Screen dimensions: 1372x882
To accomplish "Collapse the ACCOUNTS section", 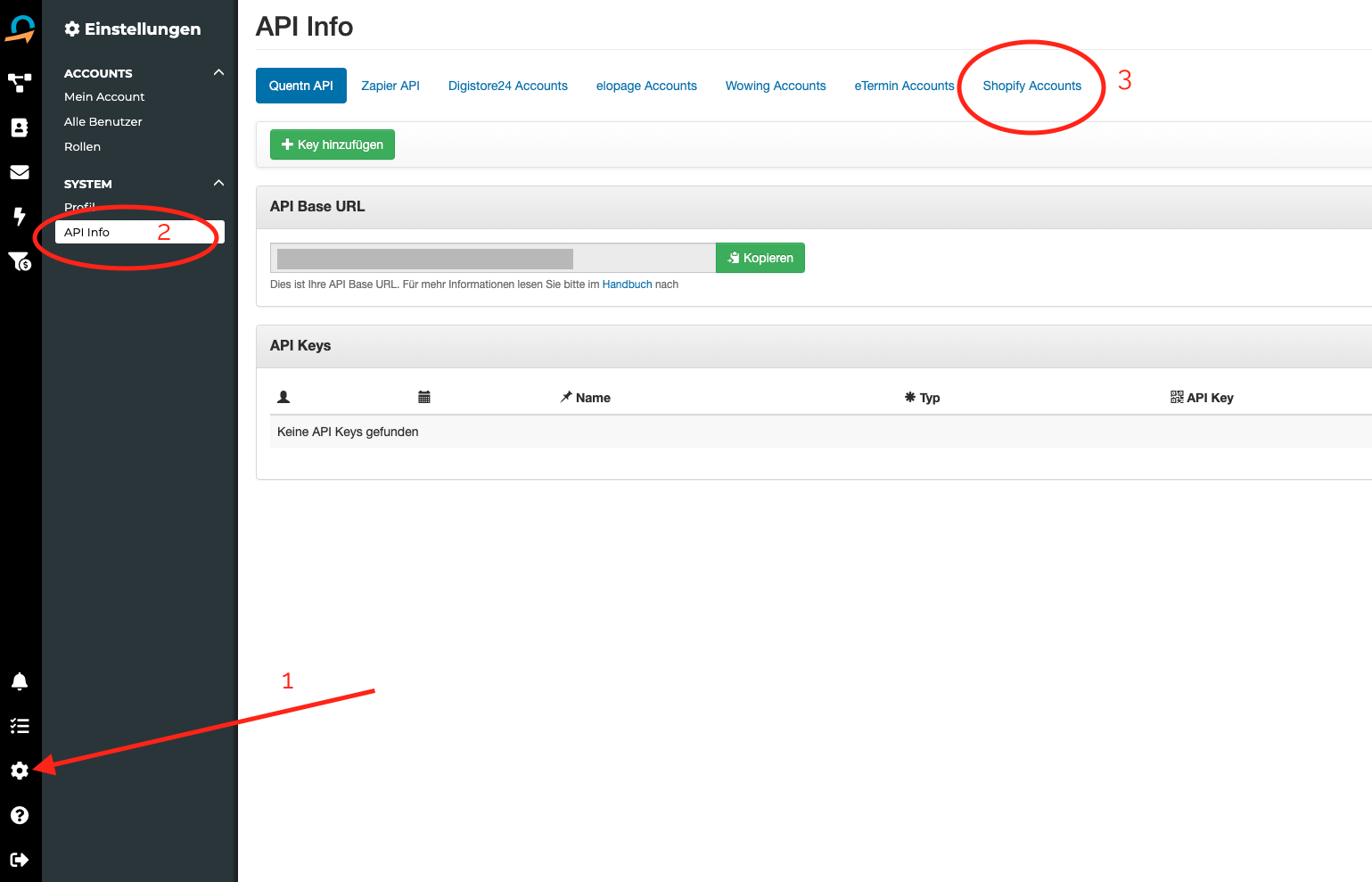I will 218,72.
